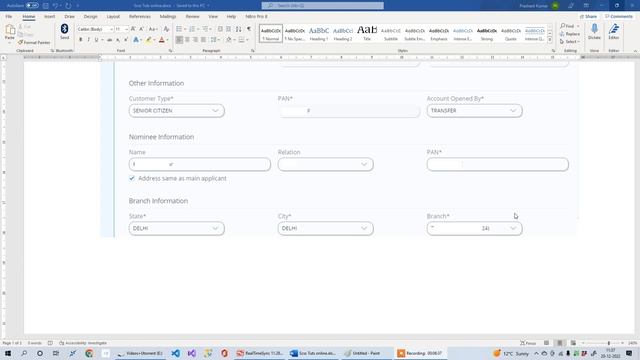Open the File tab

point(9,16)
